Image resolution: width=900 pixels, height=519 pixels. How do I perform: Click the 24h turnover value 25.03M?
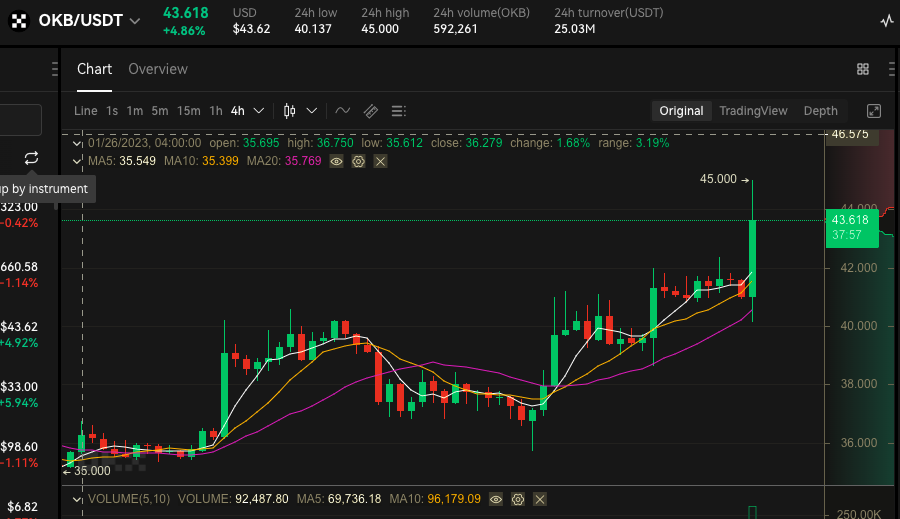coord(575,29)
